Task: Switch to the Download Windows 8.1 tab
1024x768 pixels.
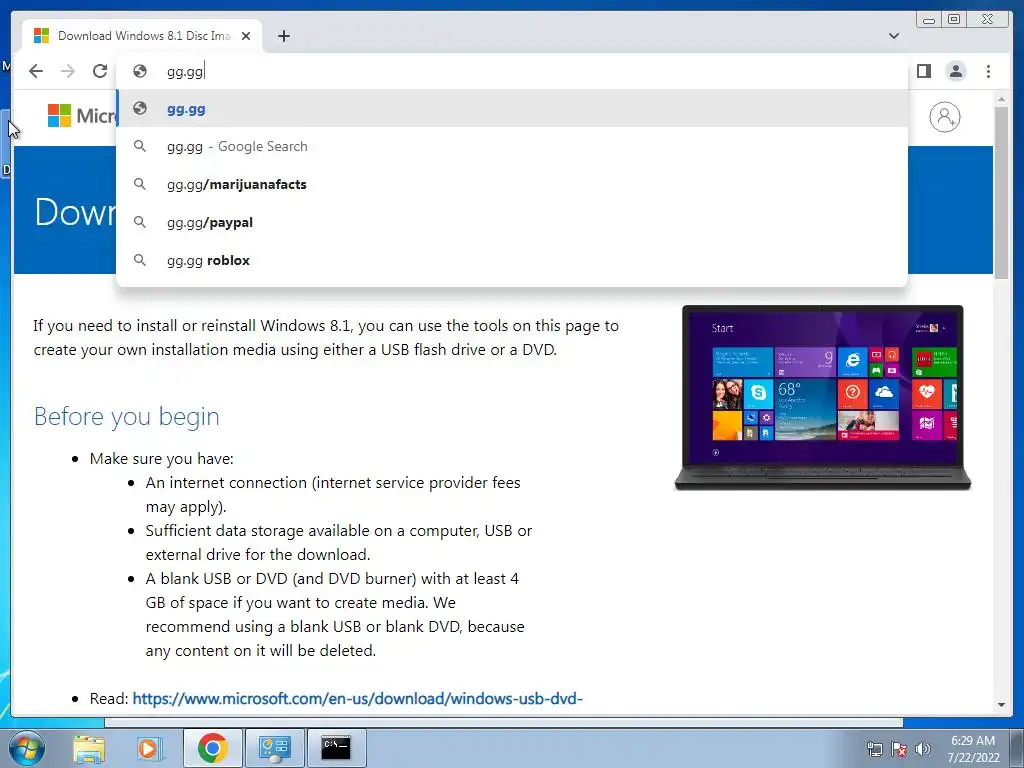Action: click(142, 36)
